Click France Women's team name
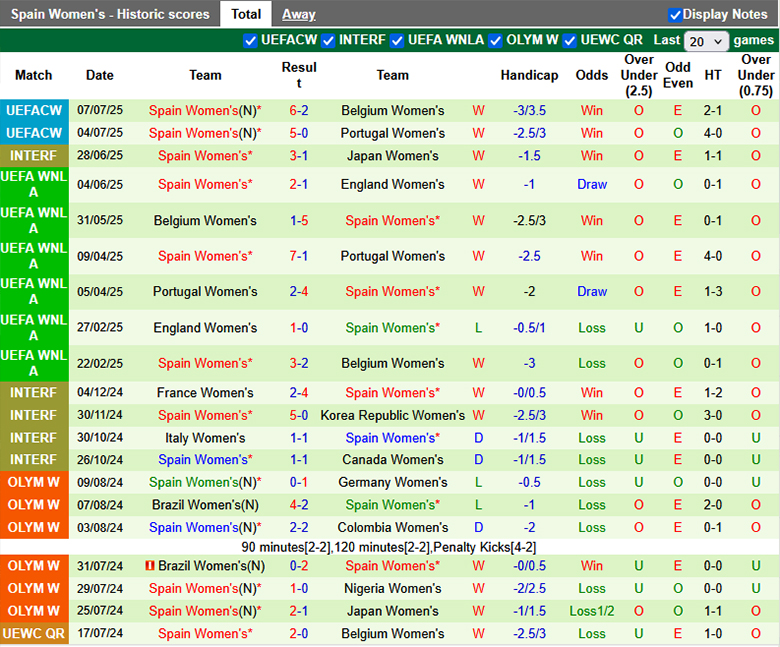This screenshot has width=780, height=647. point(205,393)
